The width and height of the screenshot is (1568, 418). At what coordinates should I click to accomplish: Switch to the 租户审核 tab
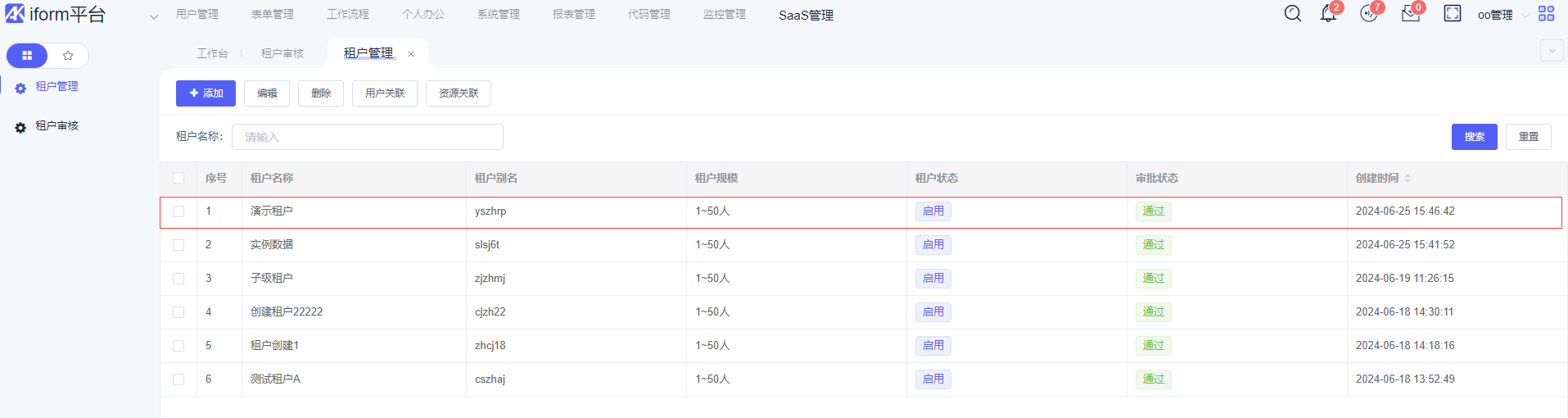(x=282, y=53)
